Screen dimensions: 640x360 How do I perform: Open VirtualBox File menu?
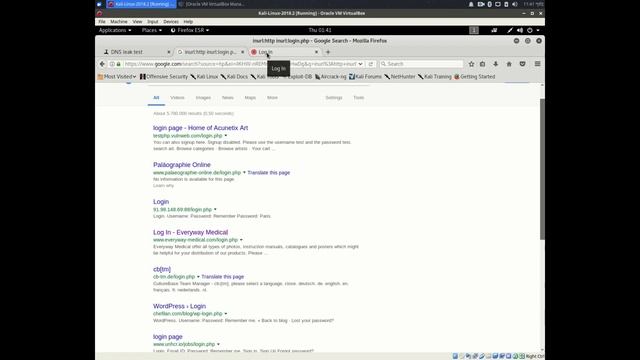click(x=102, y=22)
